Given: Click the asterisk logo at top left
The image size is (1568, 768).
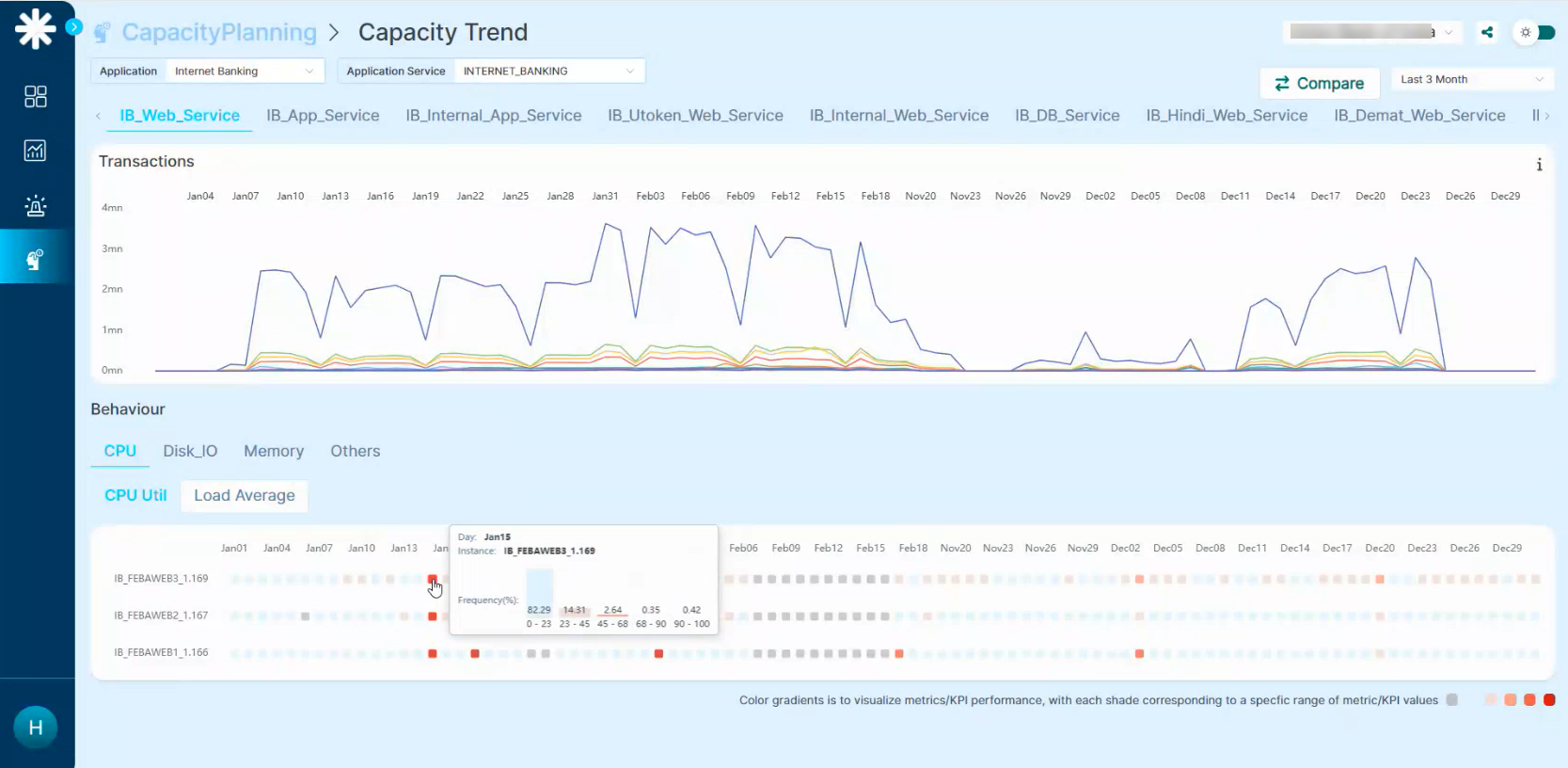Looking at the screenshot, I should (36, 28).
